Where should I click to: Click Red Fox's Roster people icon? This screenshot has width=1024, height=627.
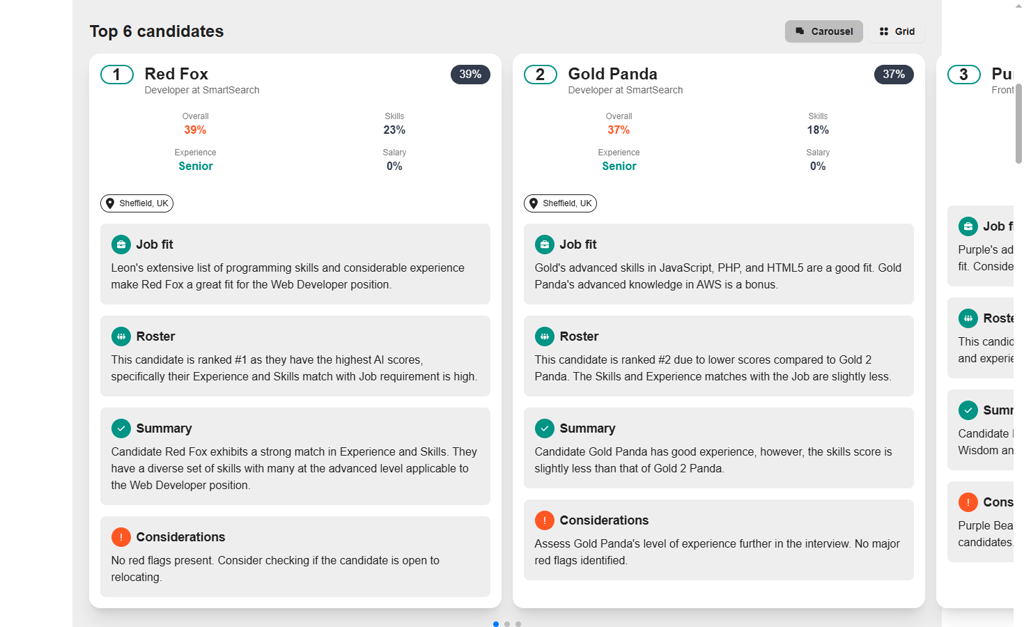pos(121,336)
